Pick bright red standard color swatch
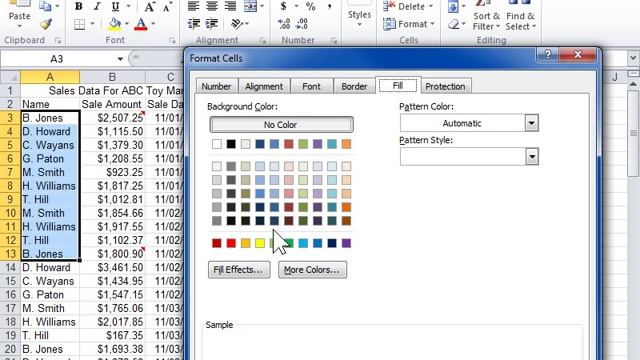This screenshot has height=360, width=640. tap(231, 243)
